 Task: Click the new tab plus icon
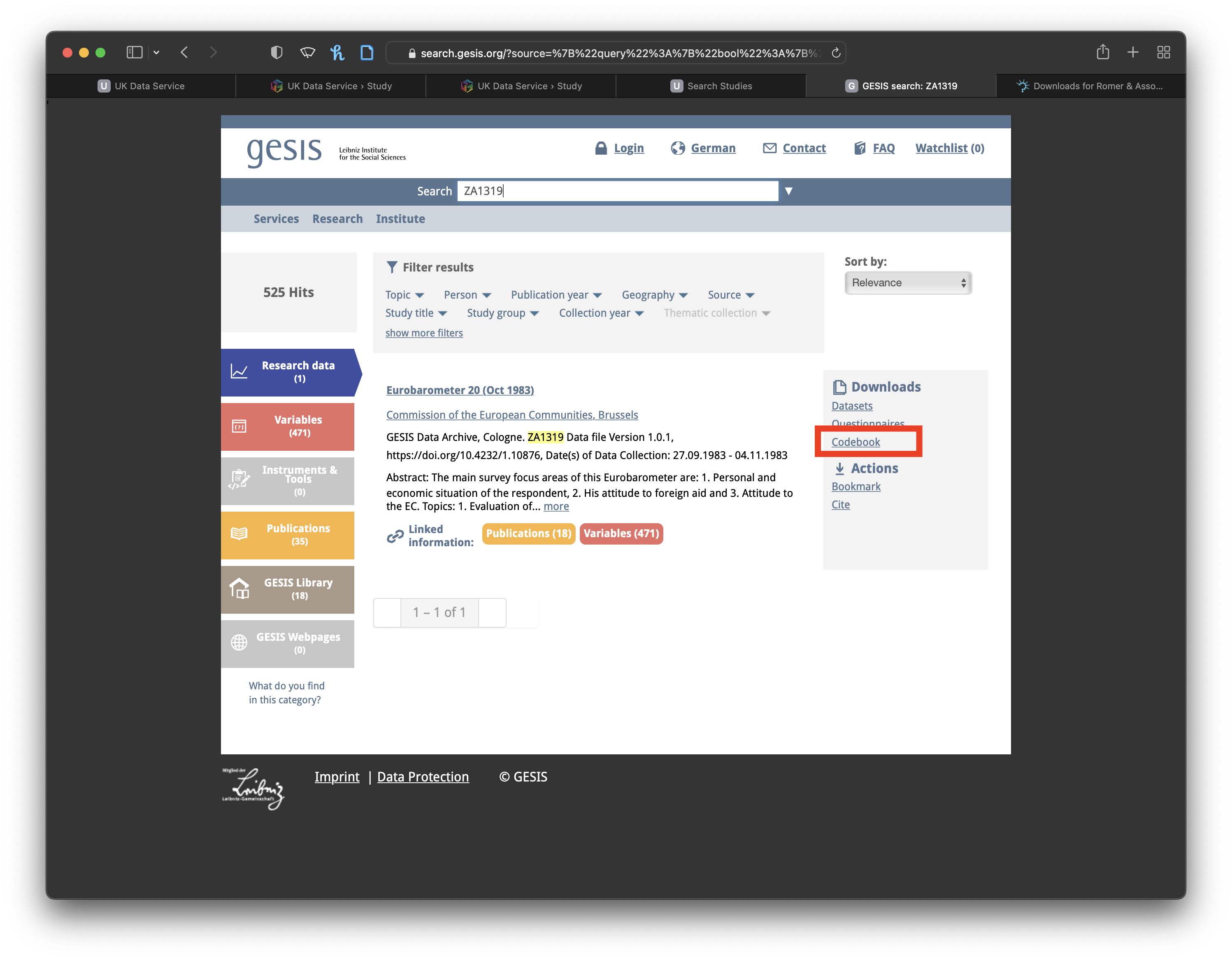click(x=1133, y=52)
